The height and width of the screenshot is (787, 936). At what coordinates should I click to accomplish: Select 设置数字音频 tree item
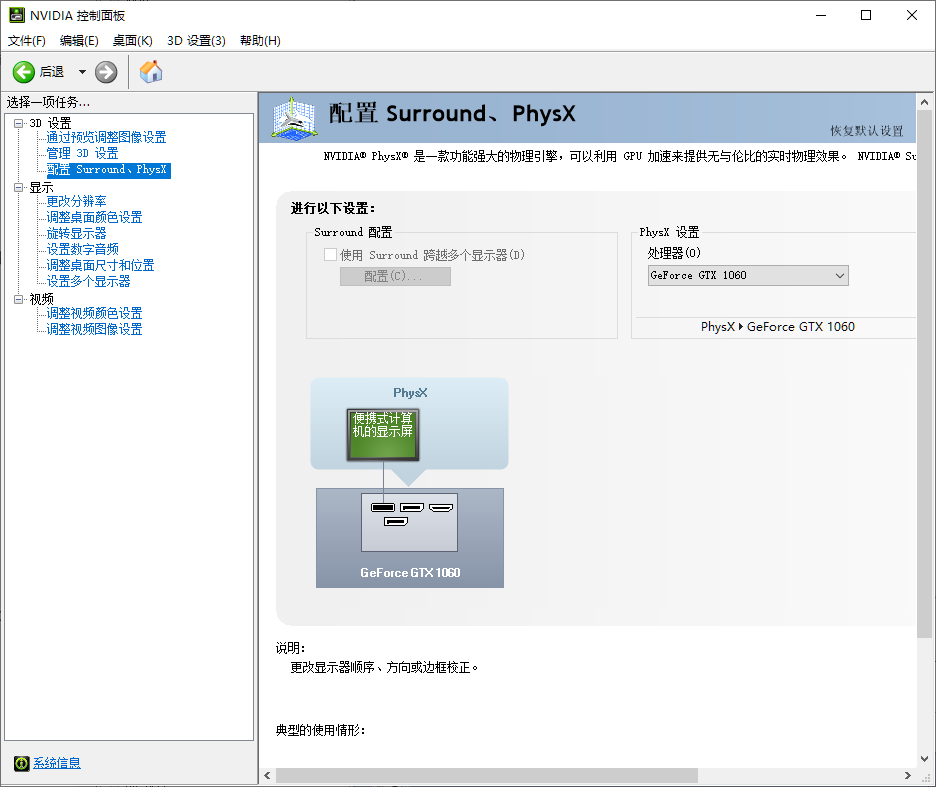[x=82, y=249]
